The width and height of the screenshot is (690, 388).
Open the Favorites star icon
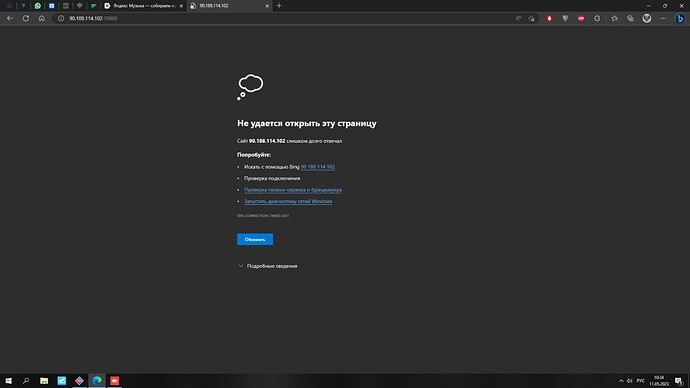tap(614, 18)
